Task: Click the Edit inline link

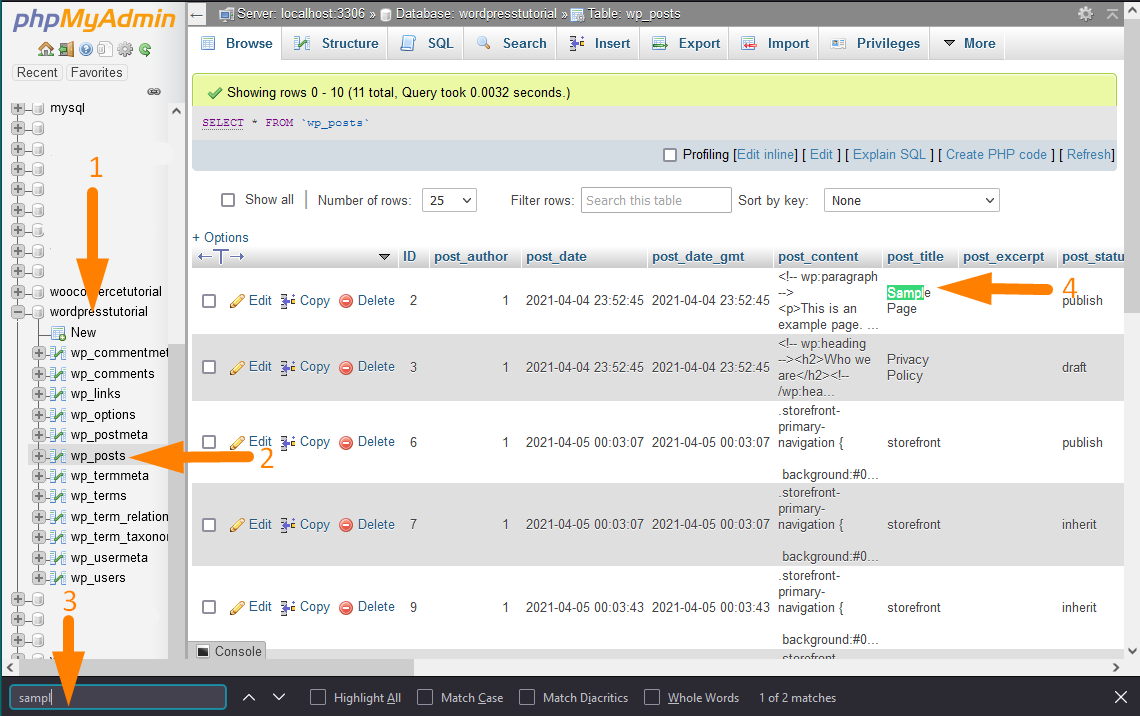Action: point(766,155)
